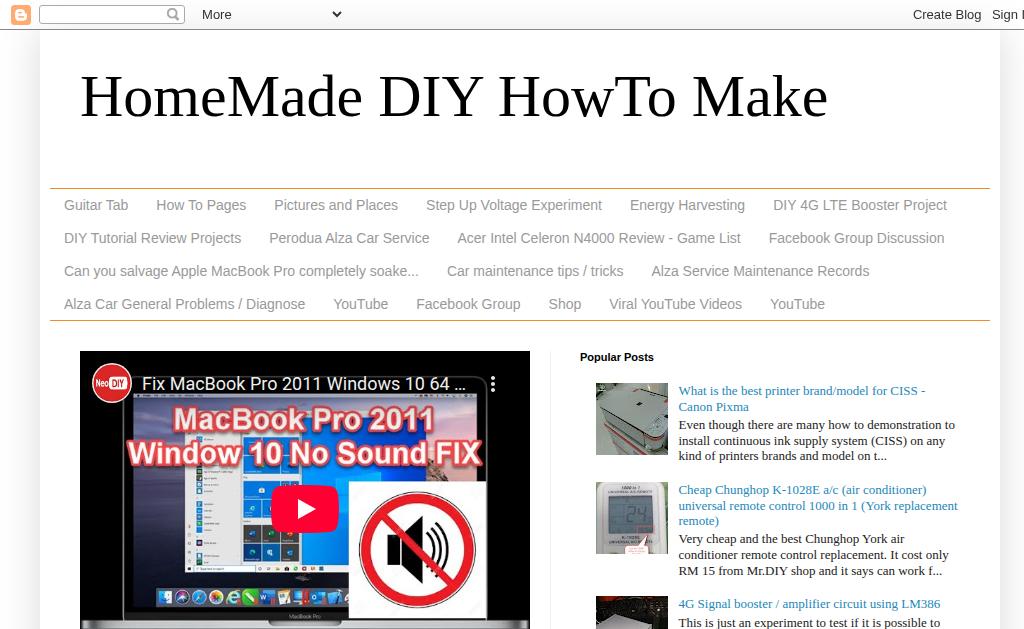The image size is (1024, 629).
Task: Go to Perodua Alza Car Service
Action: [x=349, y=238]
